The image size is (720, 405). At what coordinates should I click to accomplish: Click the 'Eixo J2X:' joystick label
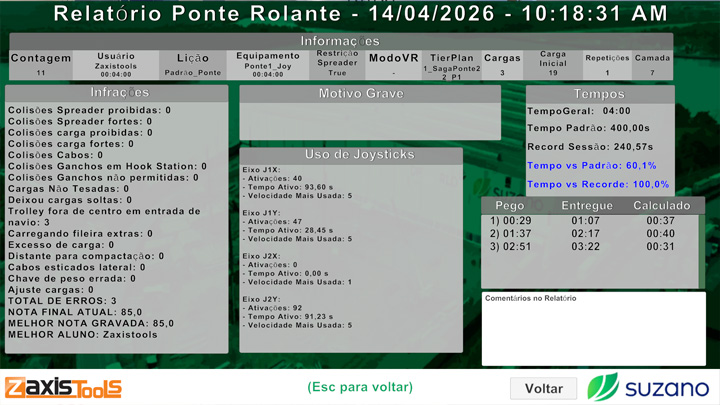(261, 256)
